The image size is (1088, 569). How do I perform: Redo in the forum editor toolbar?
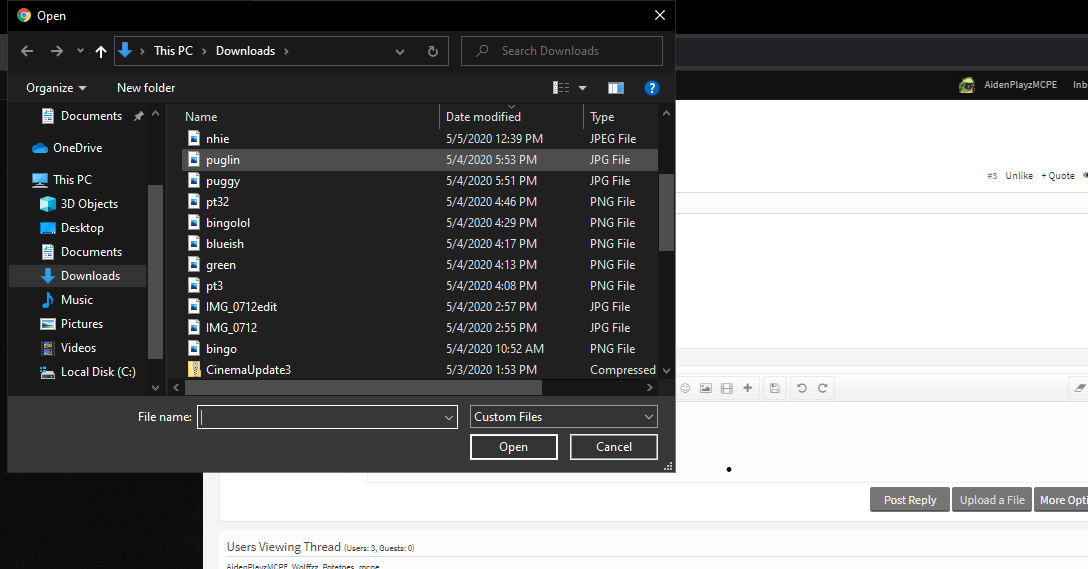pyautogui.click(x=822, y=388)
